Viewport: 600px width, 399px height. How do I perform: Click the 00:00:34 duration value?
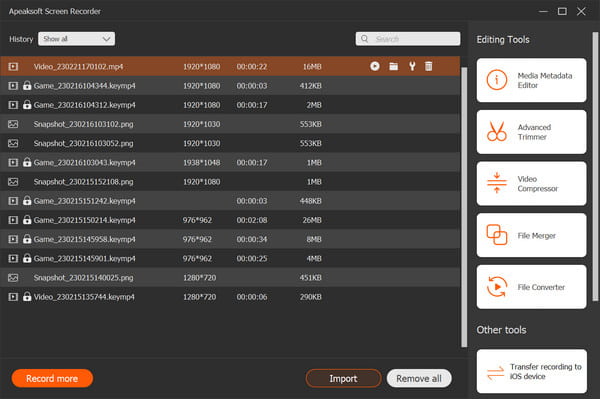(252, 239)
